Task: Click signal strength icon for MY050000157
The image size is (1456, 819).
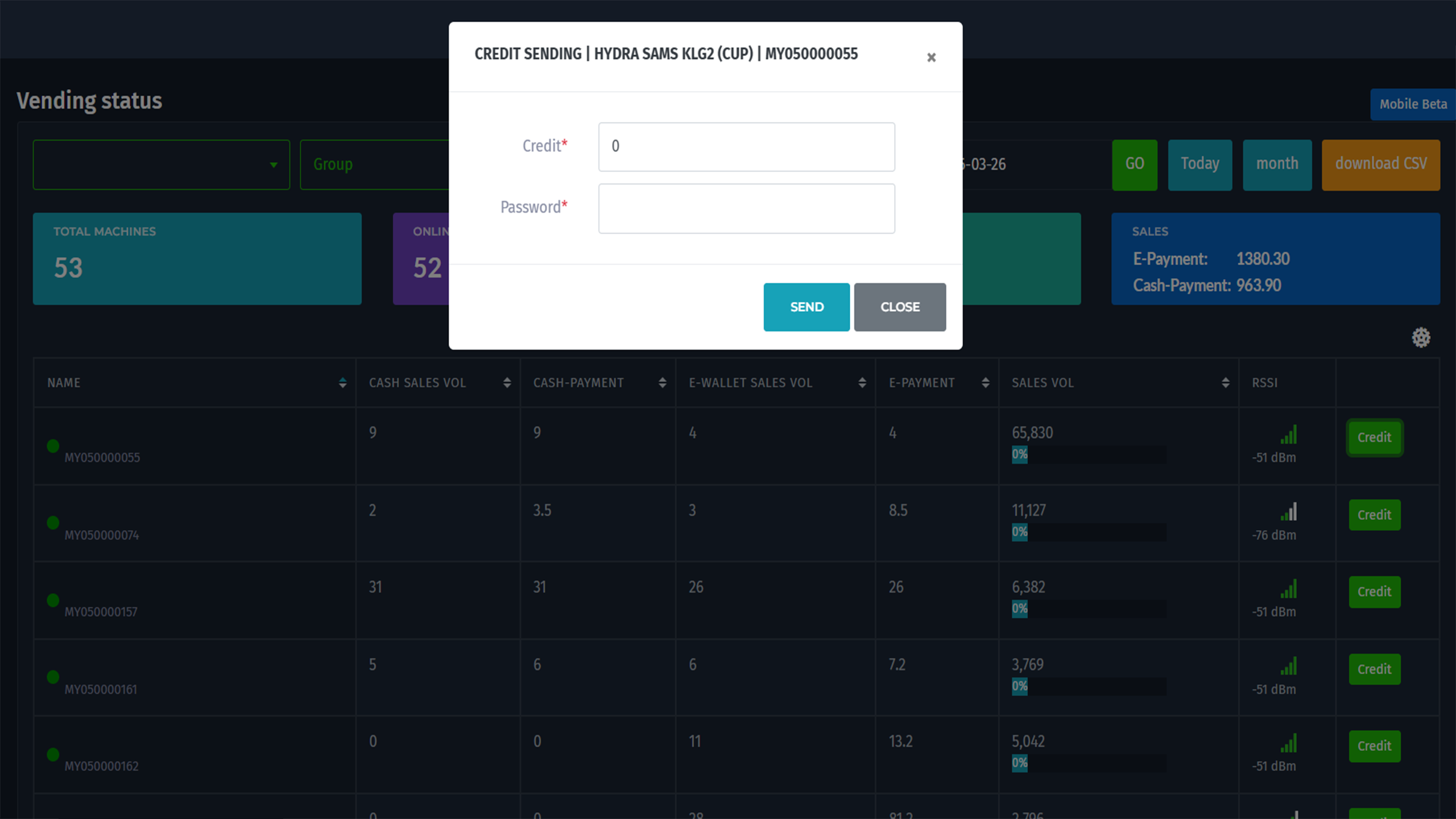Action: point(1289,589)
